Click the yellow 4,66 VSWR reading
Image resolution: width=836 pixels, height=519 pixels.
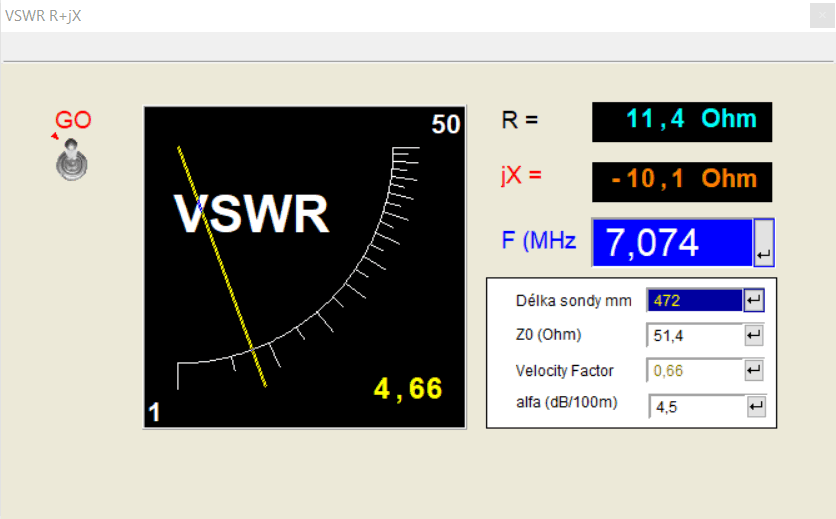407,388
